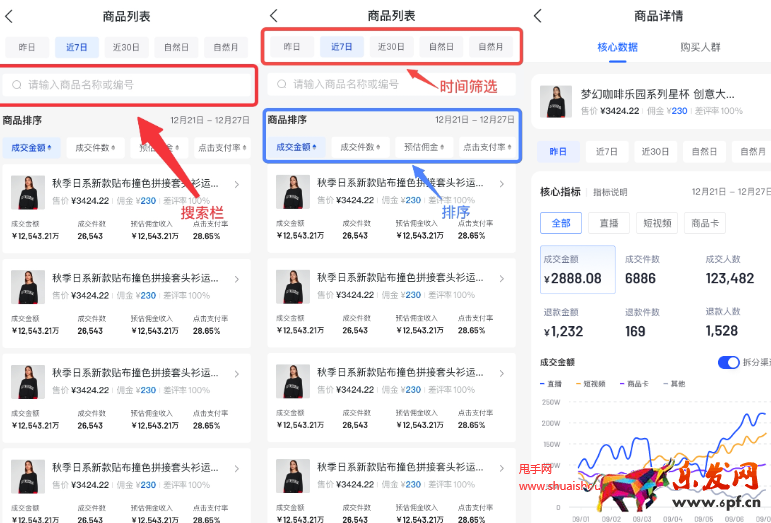771x523 pixels.
Task: Focus the search field in middle 商品列表 screen
Action: [391, 84]
